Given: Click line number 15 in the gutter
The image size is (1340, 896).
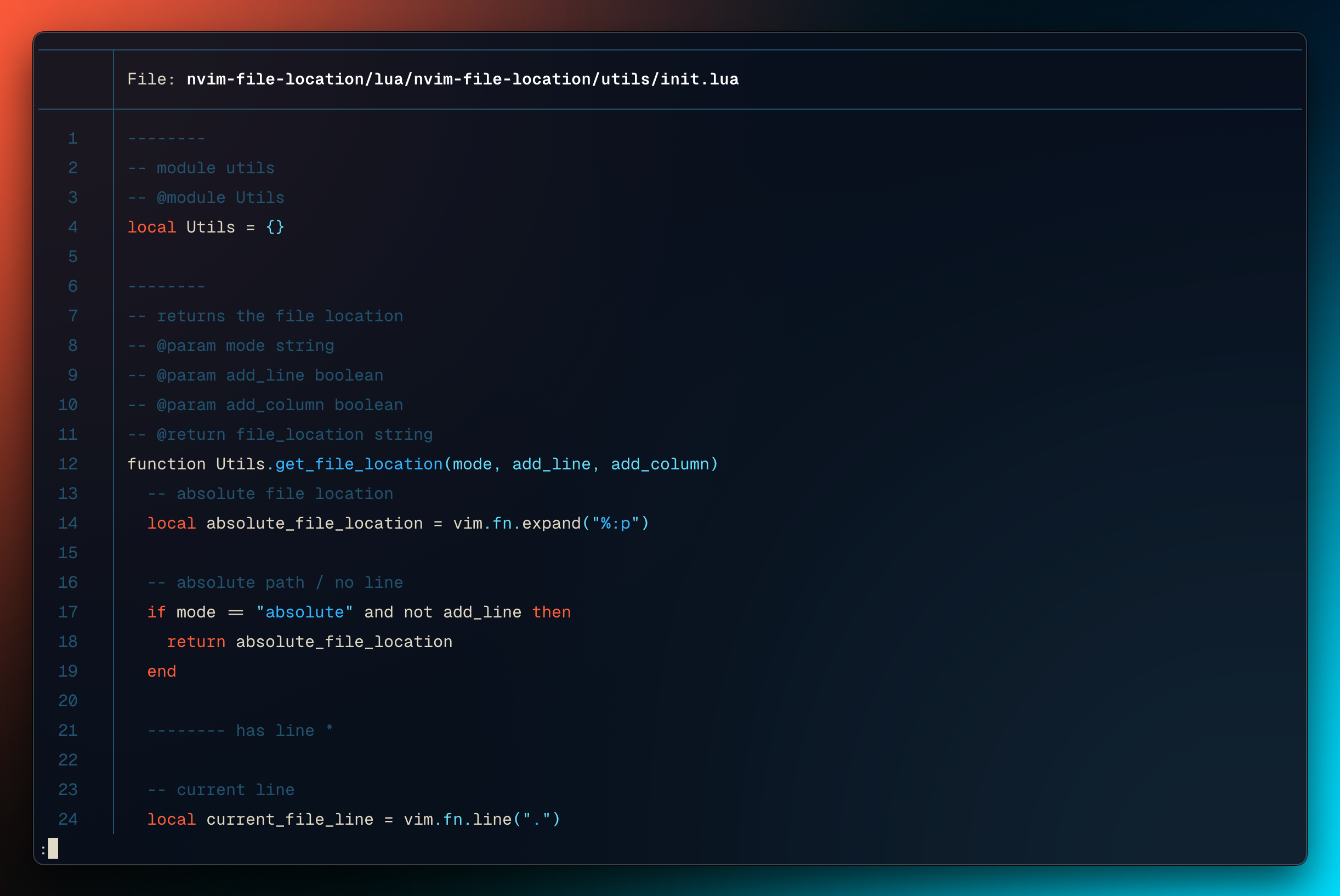Looking at the screenshot, I should pos(68,553).
